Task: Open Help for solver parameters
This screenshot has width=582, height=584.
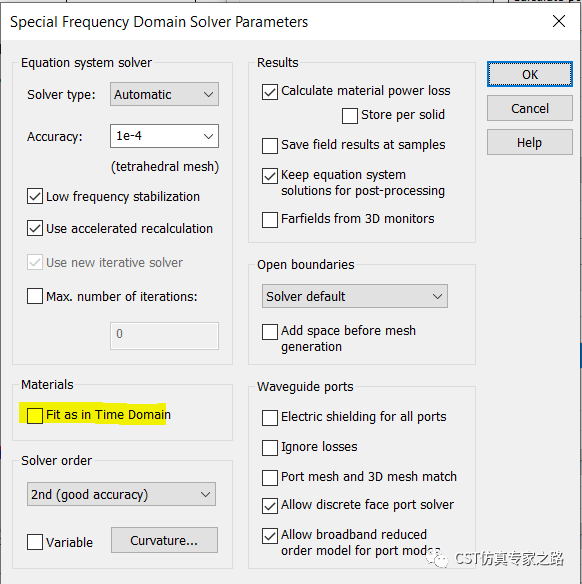Action: pyautogui.click(x=529, y=142)
